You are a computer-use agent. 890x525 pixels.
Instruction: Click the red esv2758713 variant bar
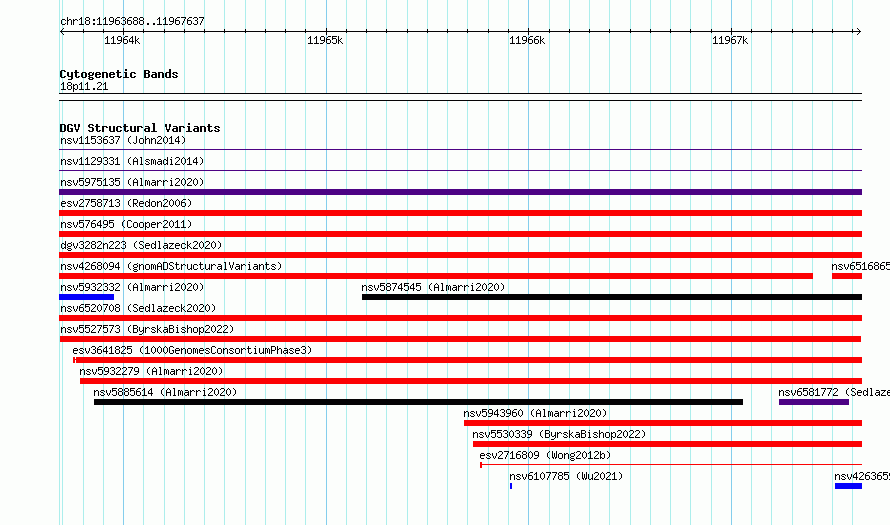tap(460, 213)
